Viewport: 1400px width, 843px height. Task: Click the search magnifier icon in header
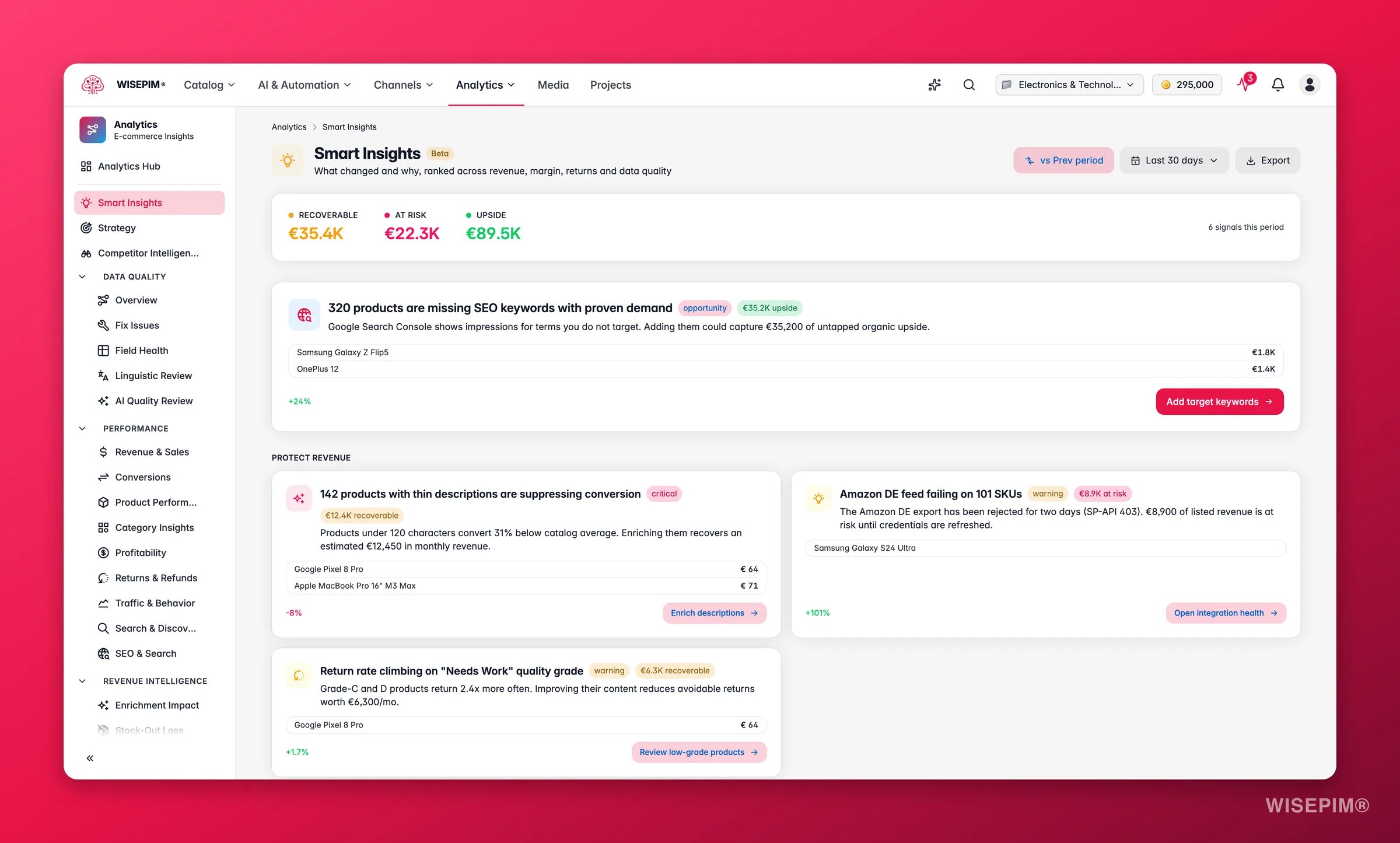(x=969, y=85)
